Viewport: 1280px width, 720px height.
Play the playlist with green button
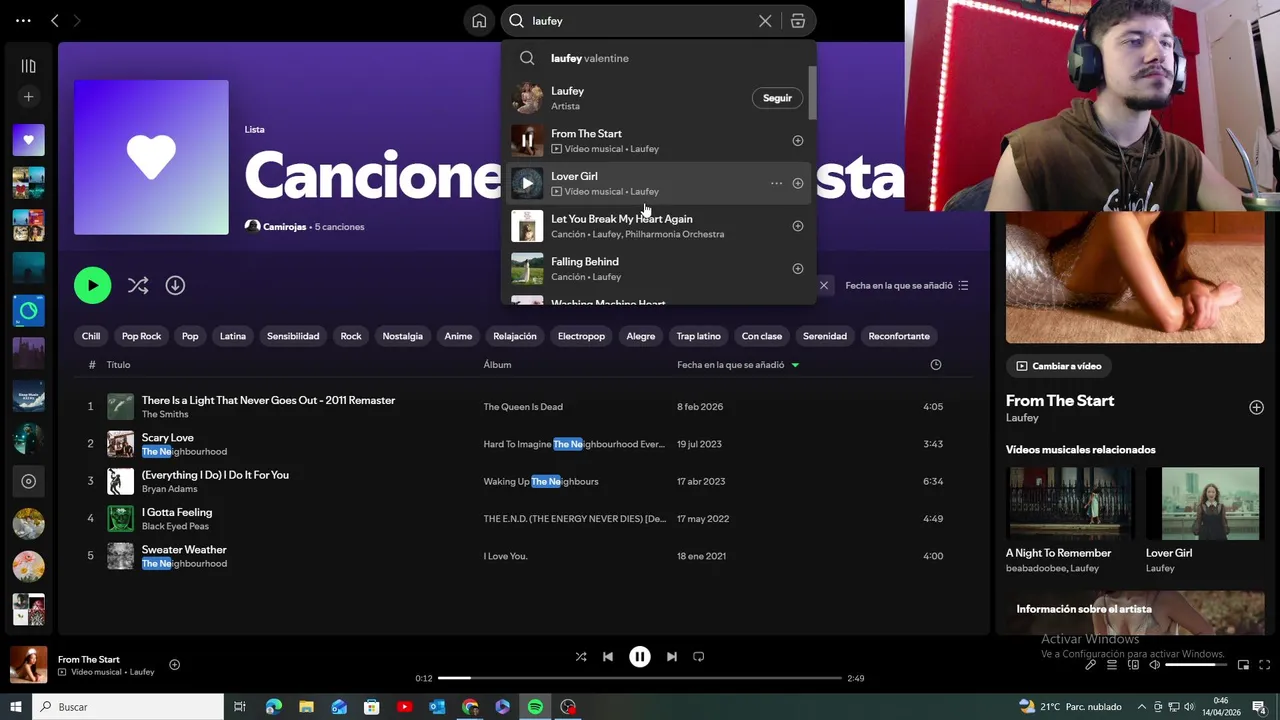[92, 285]
